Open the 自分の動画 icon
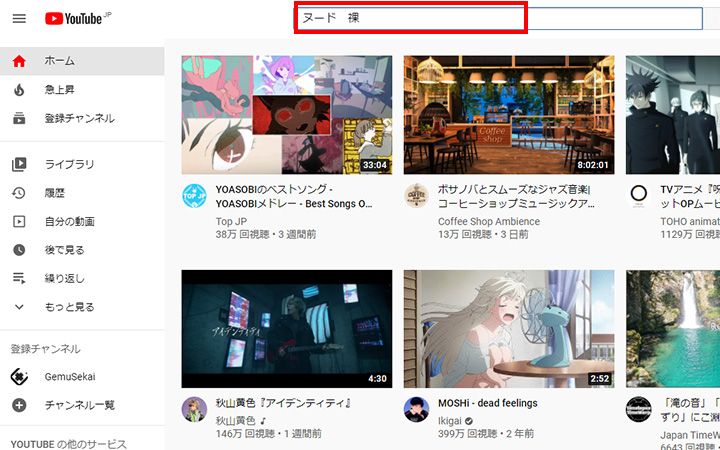The width and height of the screenshot is (720, 450). click(x=19, y=221)
